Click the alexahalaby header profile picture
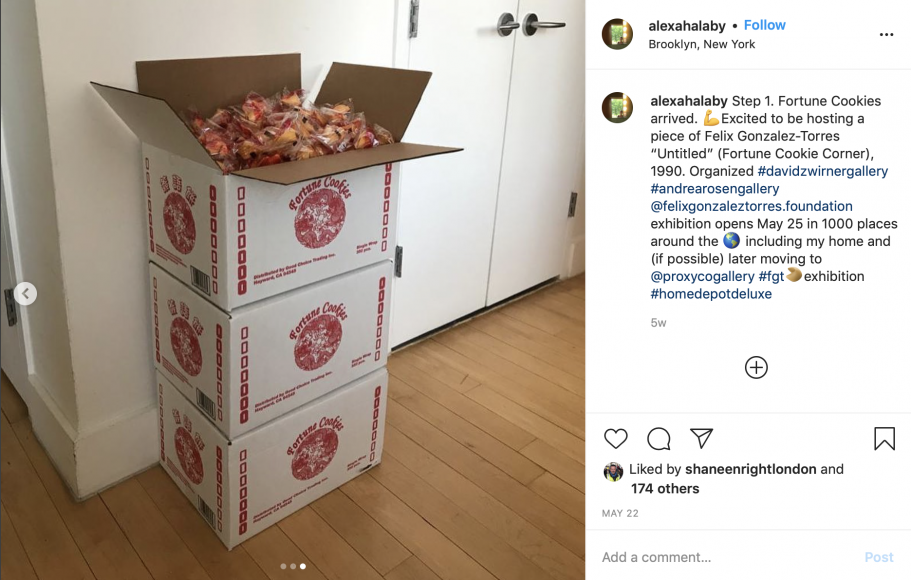The image size is (911, 580). click(x=617, y=34)
